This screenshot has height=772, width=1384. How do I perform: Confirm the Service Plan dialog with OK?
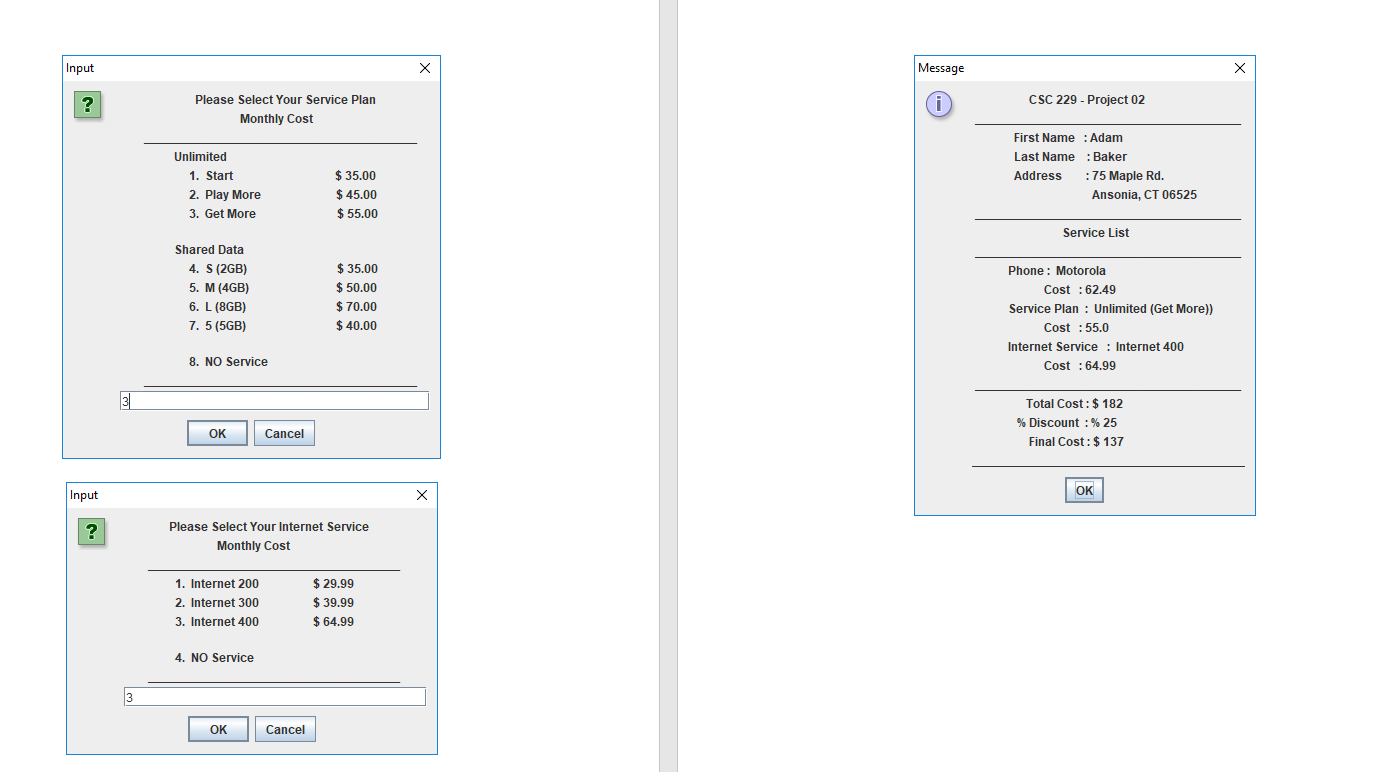pyautogui.click(x=217, y=433)
